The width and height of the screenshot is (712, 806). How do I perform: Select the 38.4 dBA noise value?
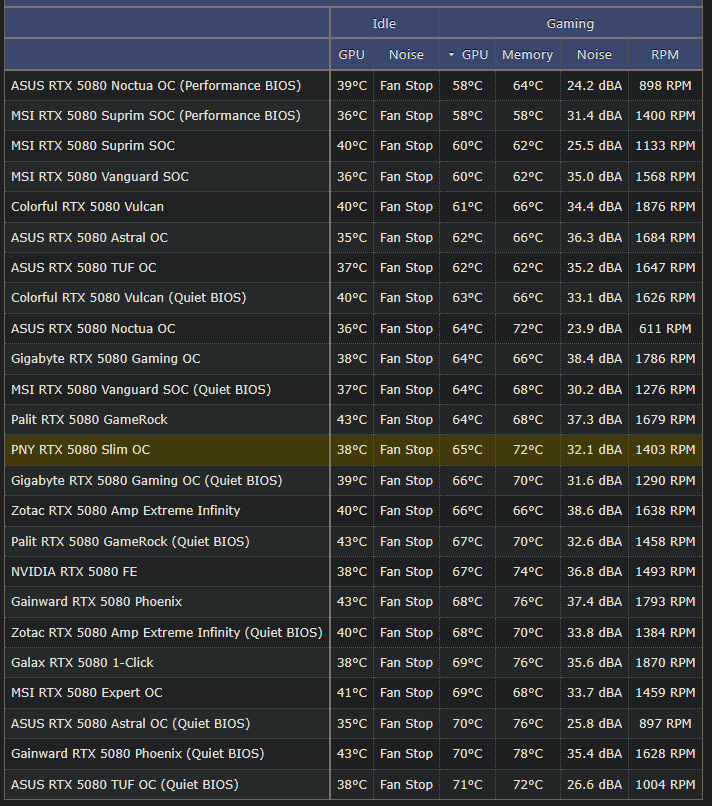pyautogui.click(x=594, y=359)
